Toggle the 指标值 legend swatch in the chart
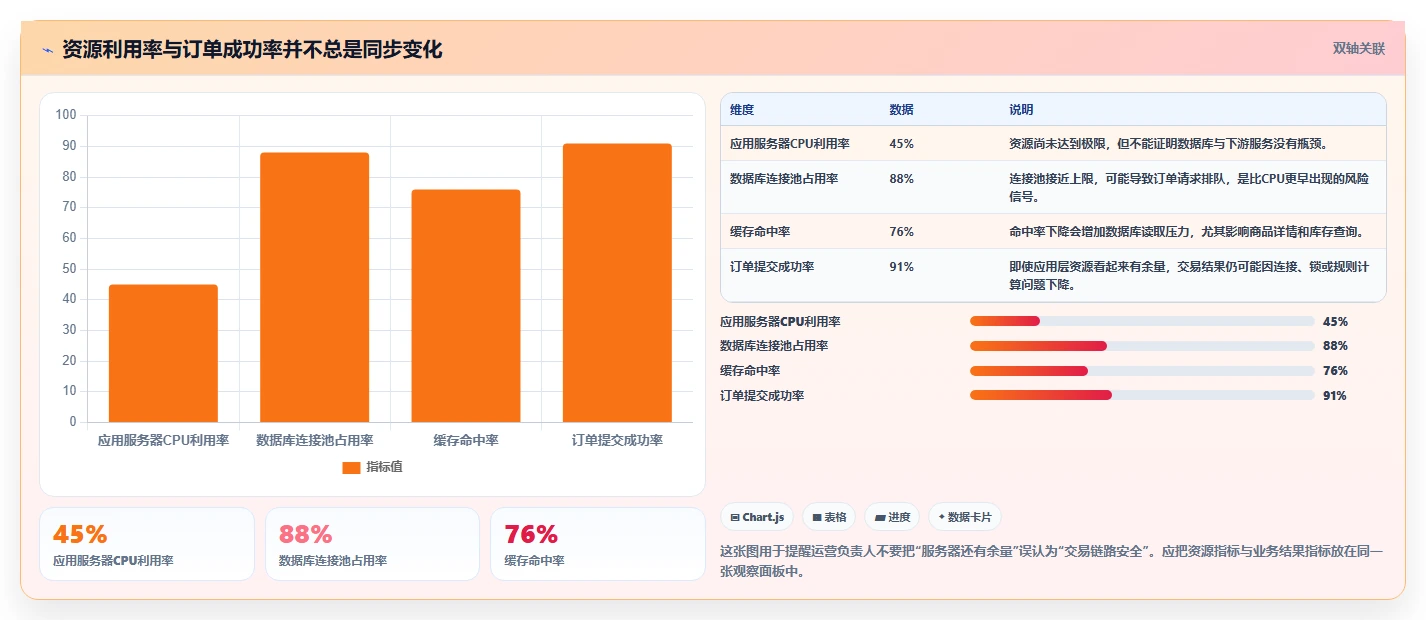The width and height of the screenshot is (1426, 620). pyautogui.click(x=351, y=467)
